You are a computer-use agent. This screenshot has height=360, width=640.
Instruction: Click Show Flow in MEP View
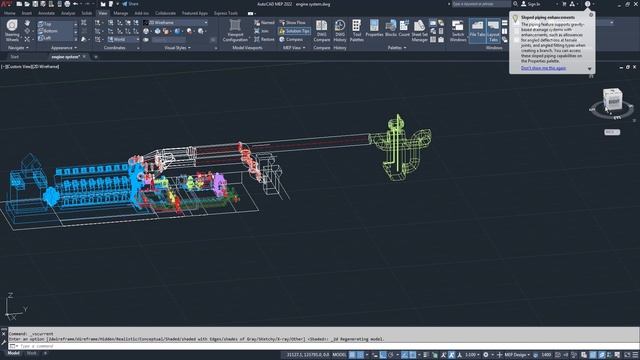pos(292,22)
